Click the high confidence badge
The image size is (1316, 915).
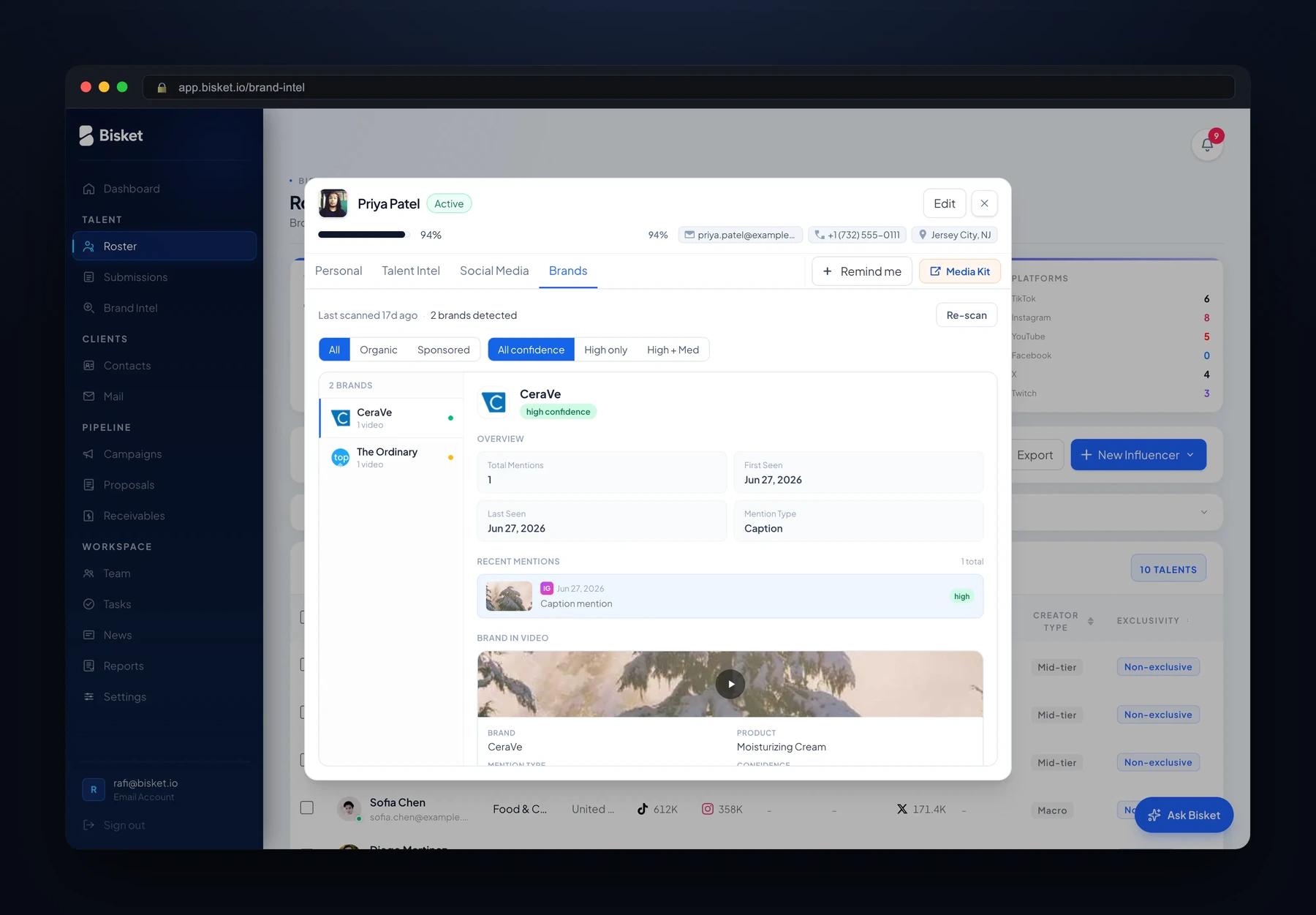tap(558, 412)
